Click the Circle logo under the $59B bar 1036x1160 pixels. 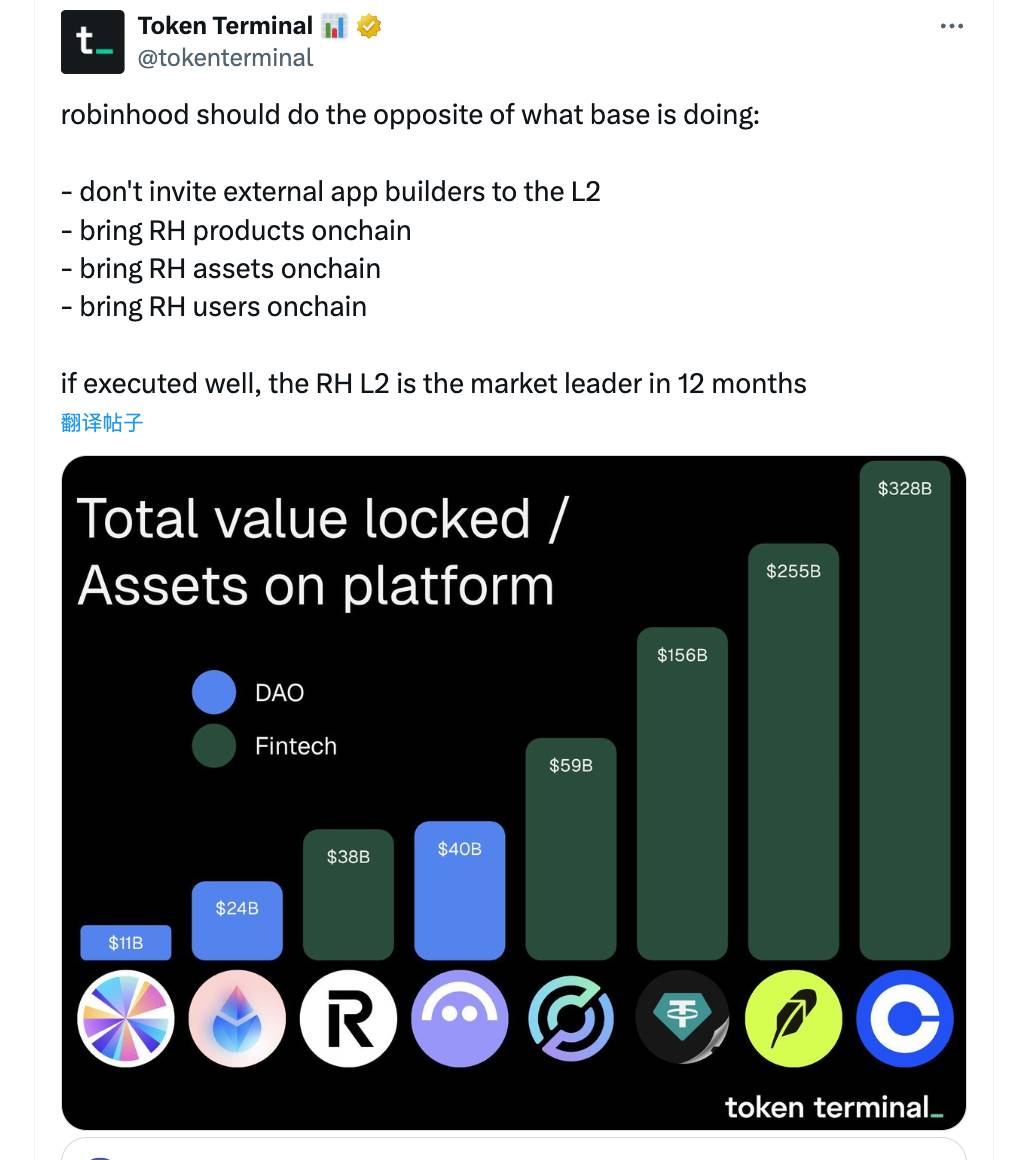571,1018
